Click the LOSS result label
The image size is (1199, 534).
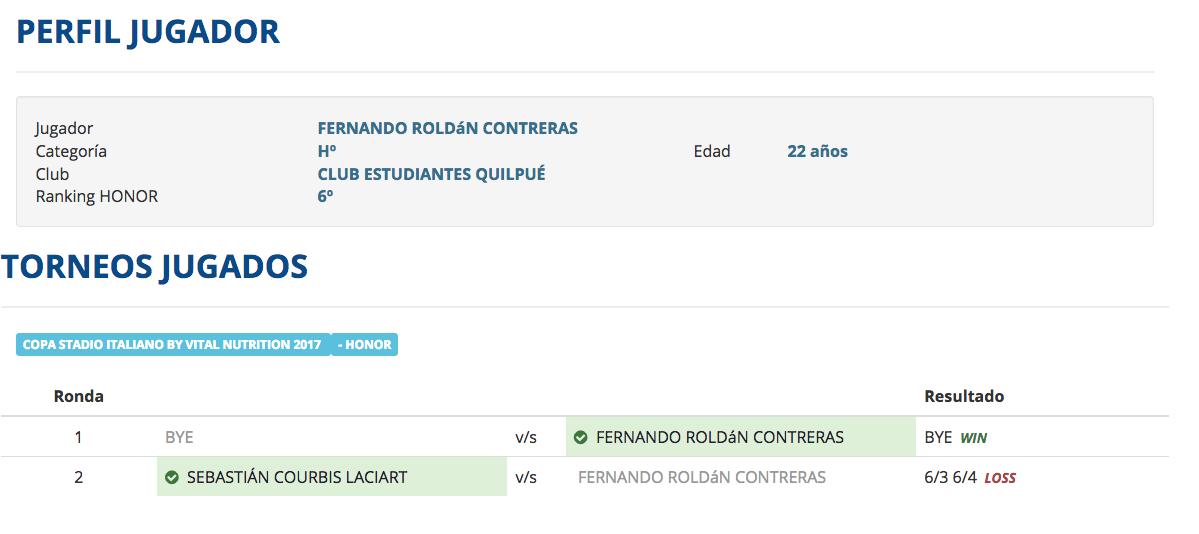(1000, 478)
